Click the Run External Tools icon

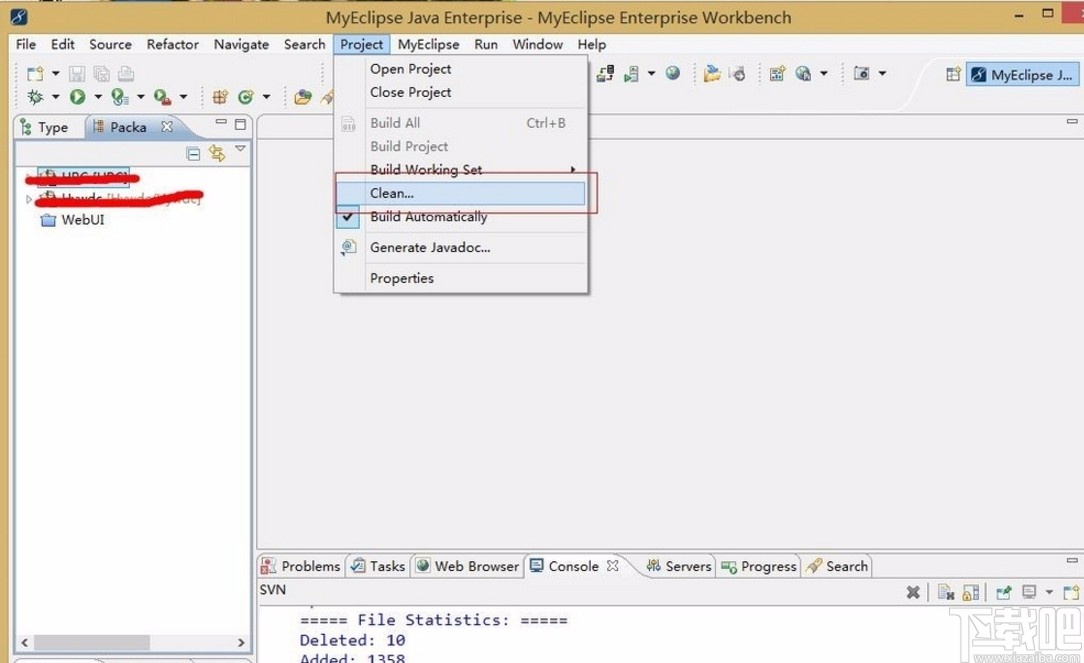162,97
